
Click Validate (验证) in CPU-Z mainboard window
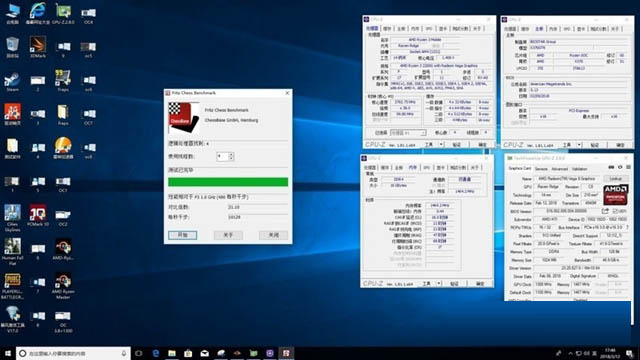click(x=594, y=145)
